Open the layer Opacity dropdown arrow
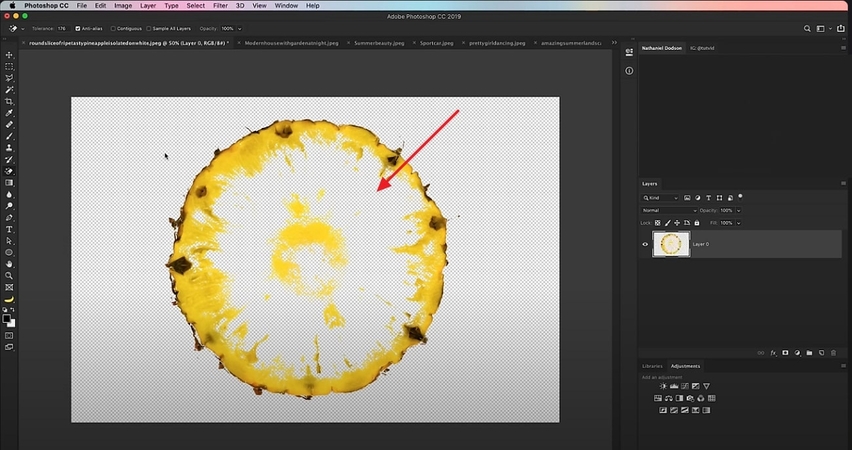Image resolution: width=852 pixels, height=450 pixels. tap(738, 210)
